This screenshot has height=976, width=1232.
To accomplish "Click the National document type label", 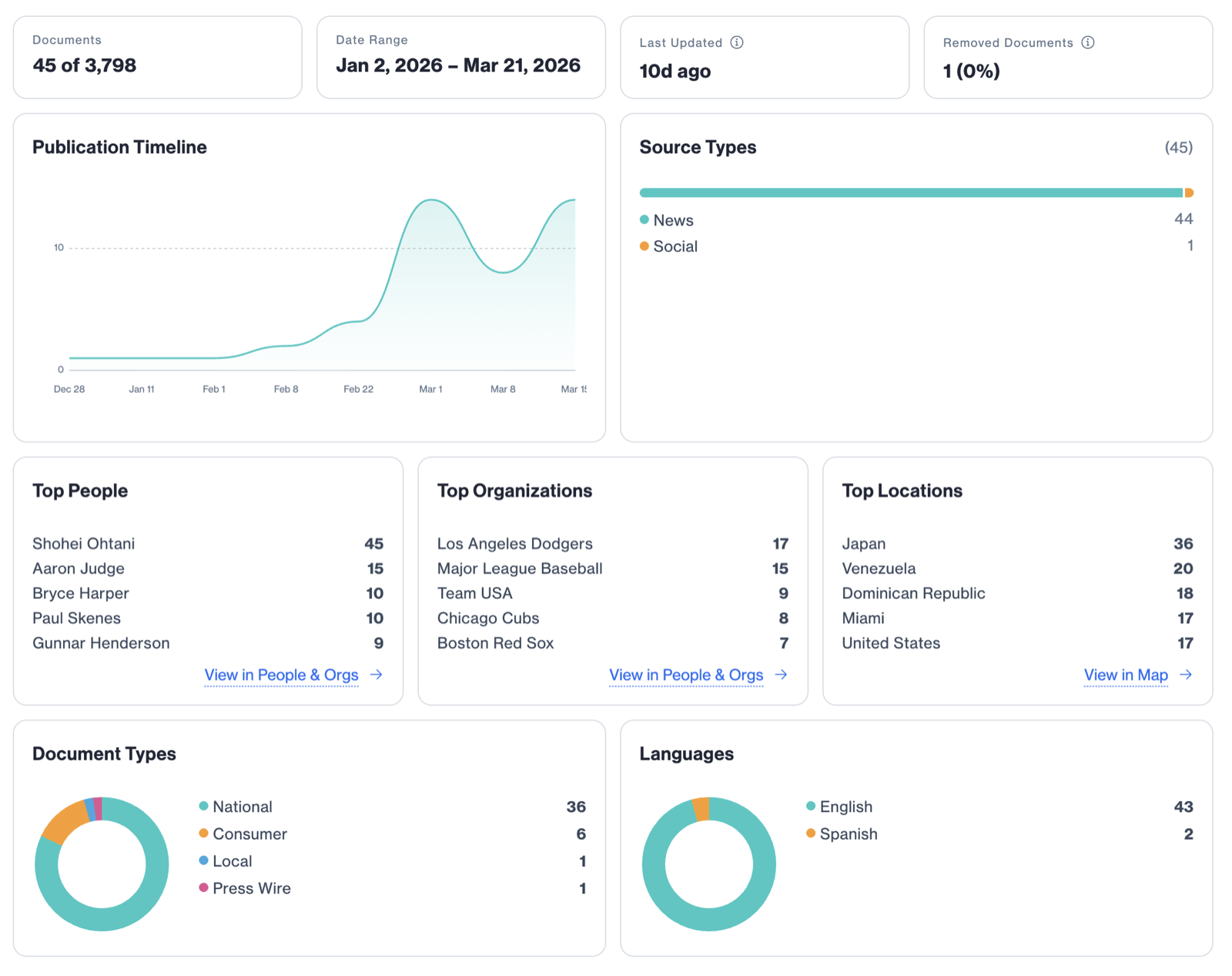I will (243, 807).
